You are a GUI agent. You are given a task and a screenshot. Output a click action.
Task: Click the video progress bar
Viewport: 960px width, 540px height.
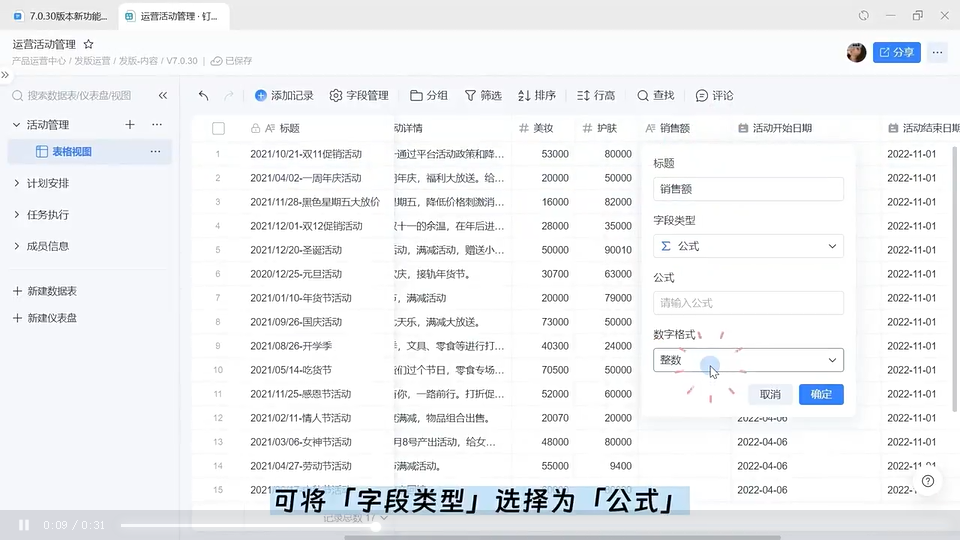[x=450, y=525]
